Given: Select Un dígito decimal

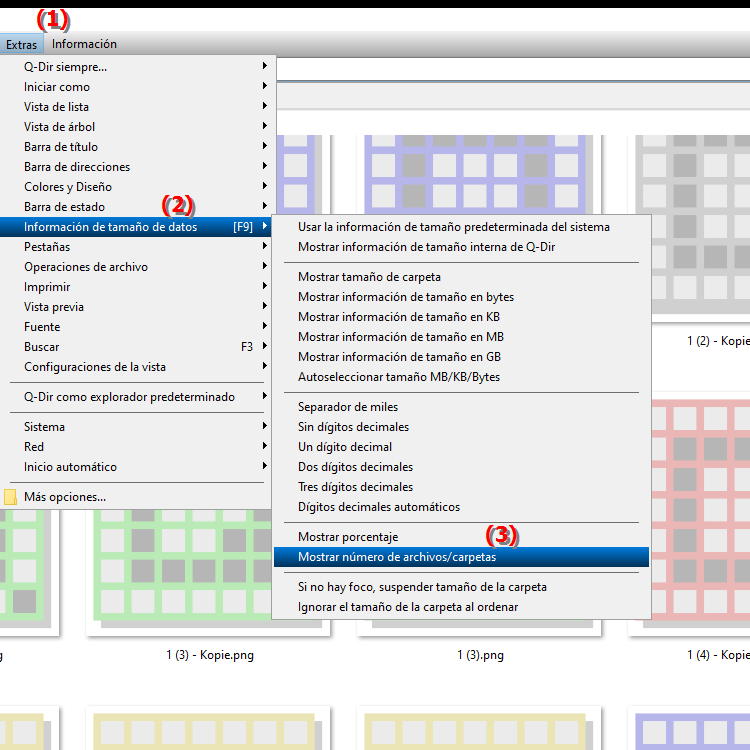Looking at the screenshot, I should pos(461,447).
